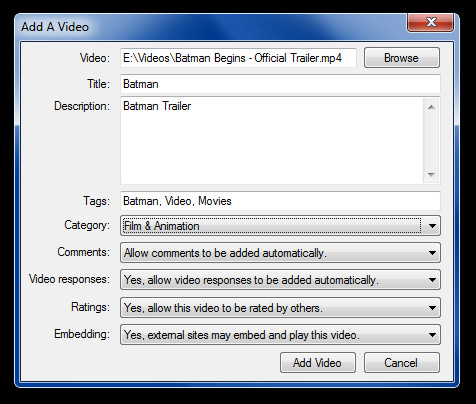476x404 pixels.
Task: Click the Add Video button
Action: [x=318, y=362]
